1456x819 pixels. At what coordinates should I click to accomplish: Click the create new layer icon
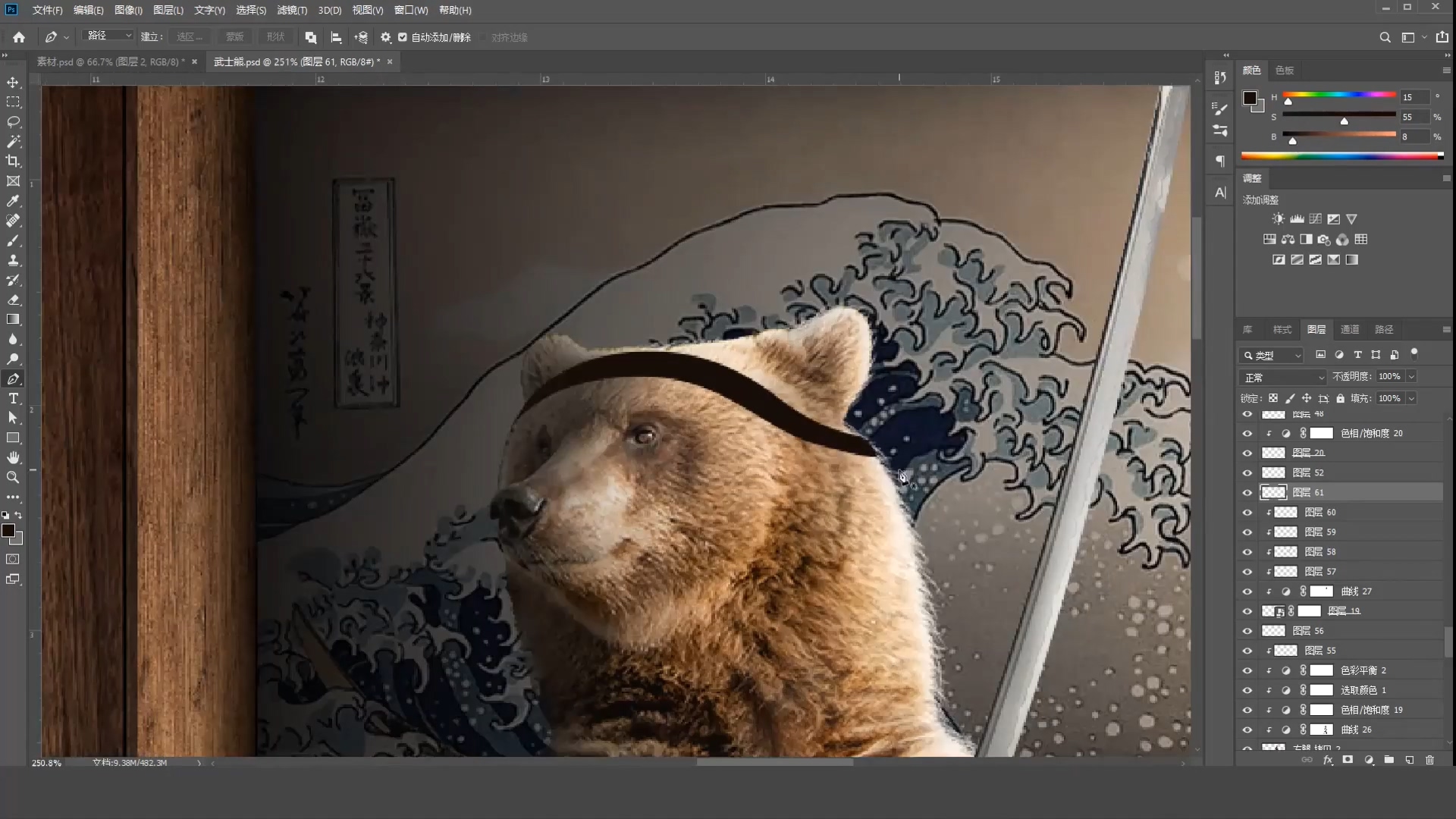[x=1409, y=760]
